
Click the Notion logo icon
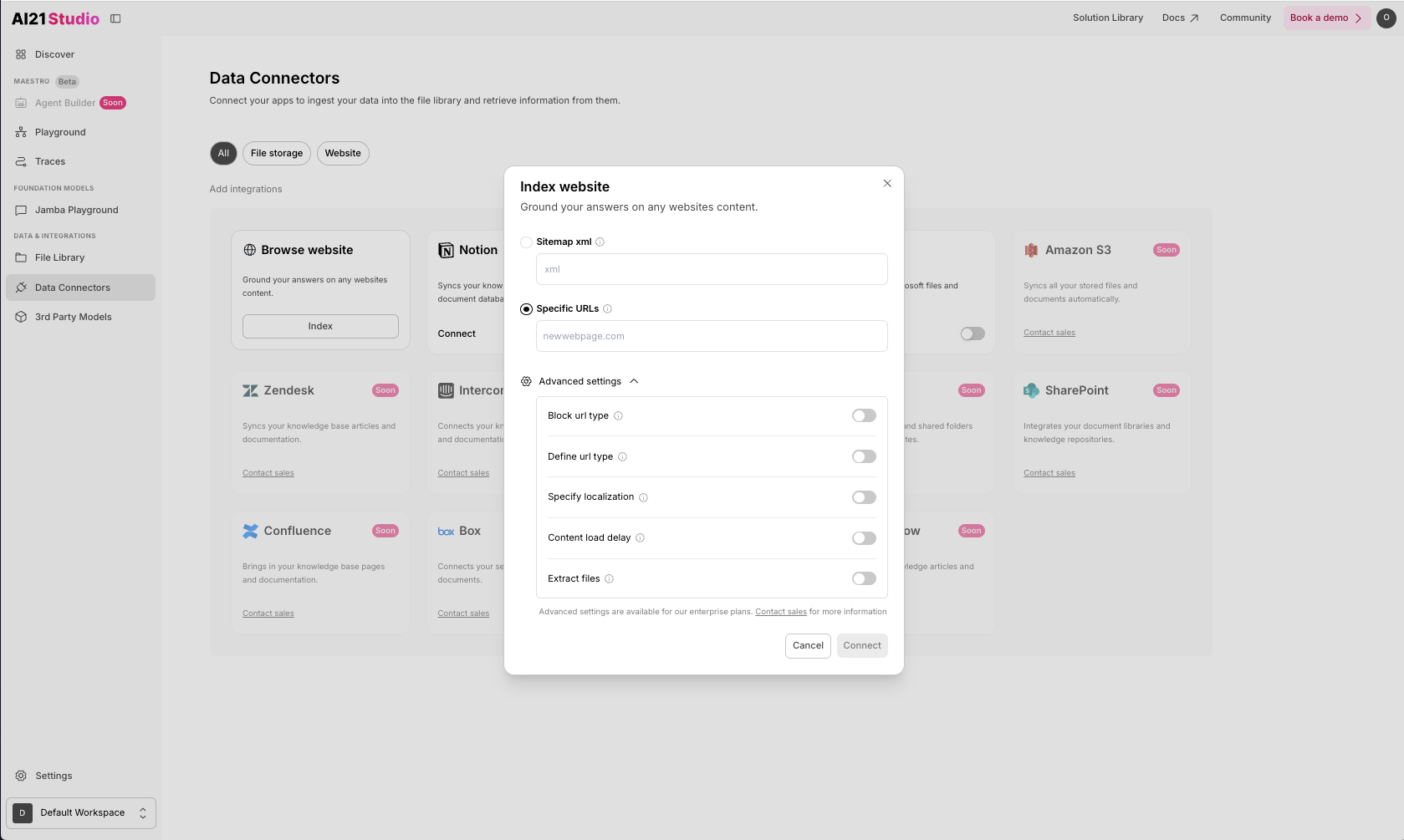click(446, 250)
